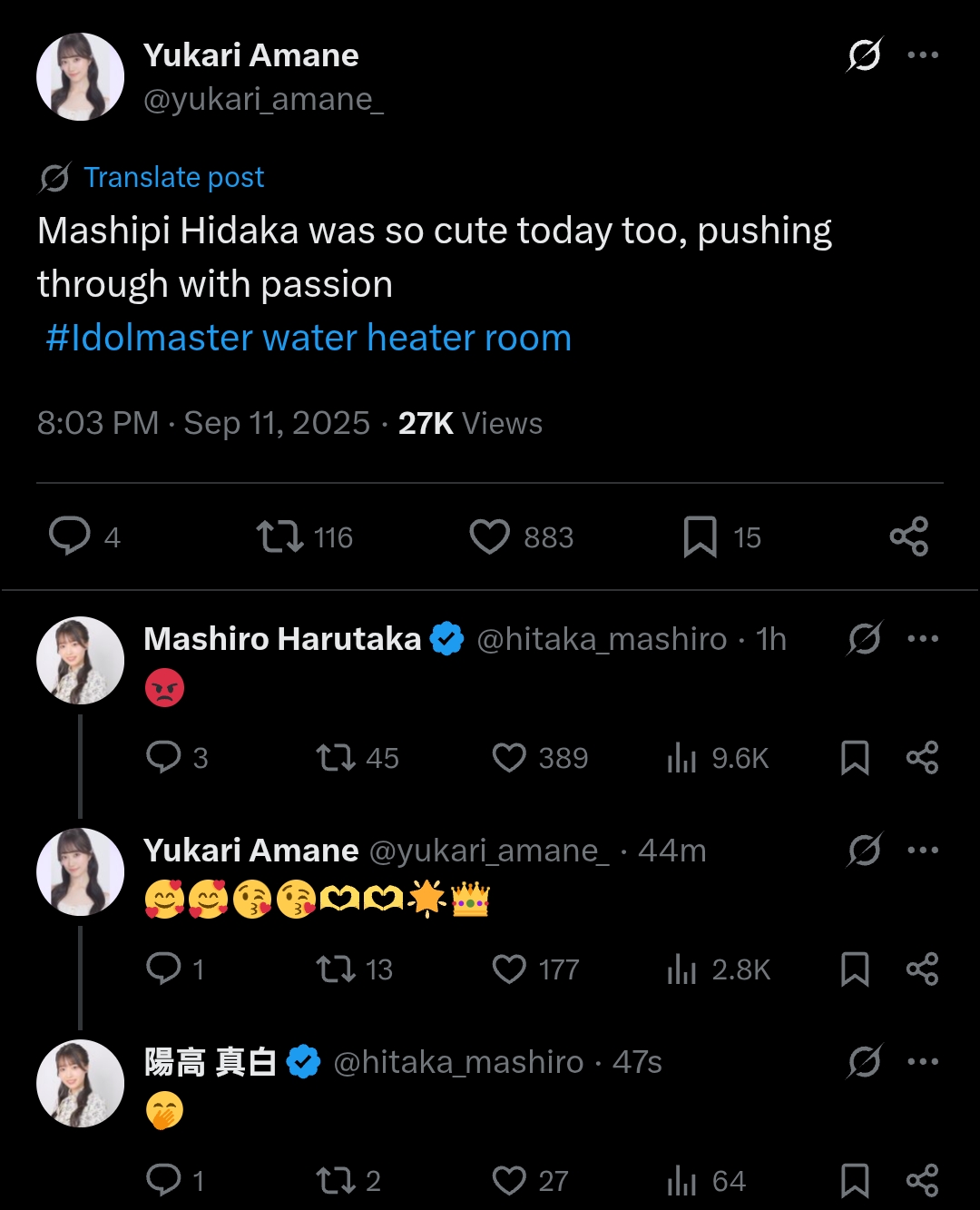This screenshot has height=1210, width=980.
Task: Open the more options menu on main post
Action: 923,55
